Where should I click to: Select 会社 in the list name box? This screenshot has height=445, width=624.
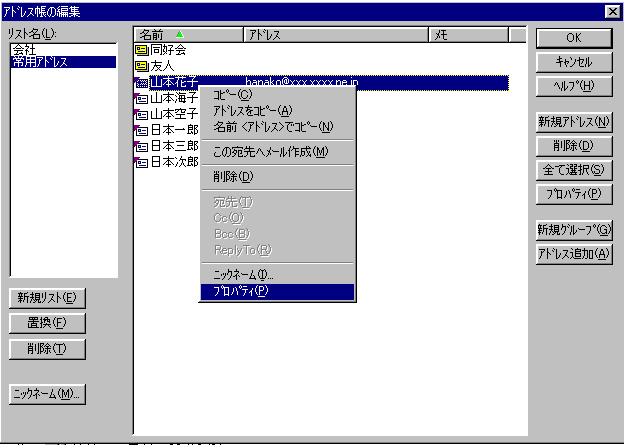[x=25, y=50]
